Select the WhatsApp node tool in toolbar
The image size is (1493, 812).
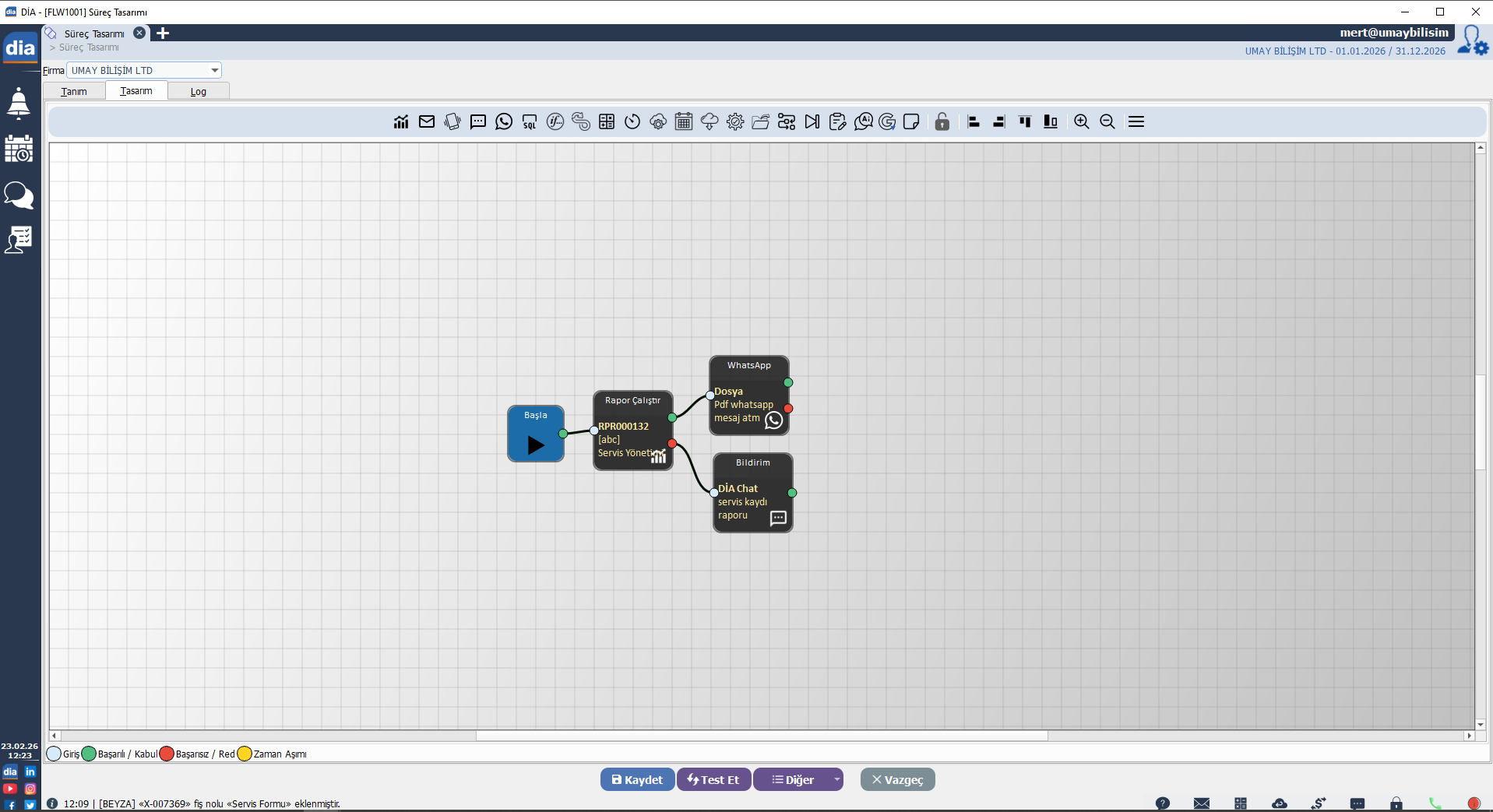tap(504, 121)
